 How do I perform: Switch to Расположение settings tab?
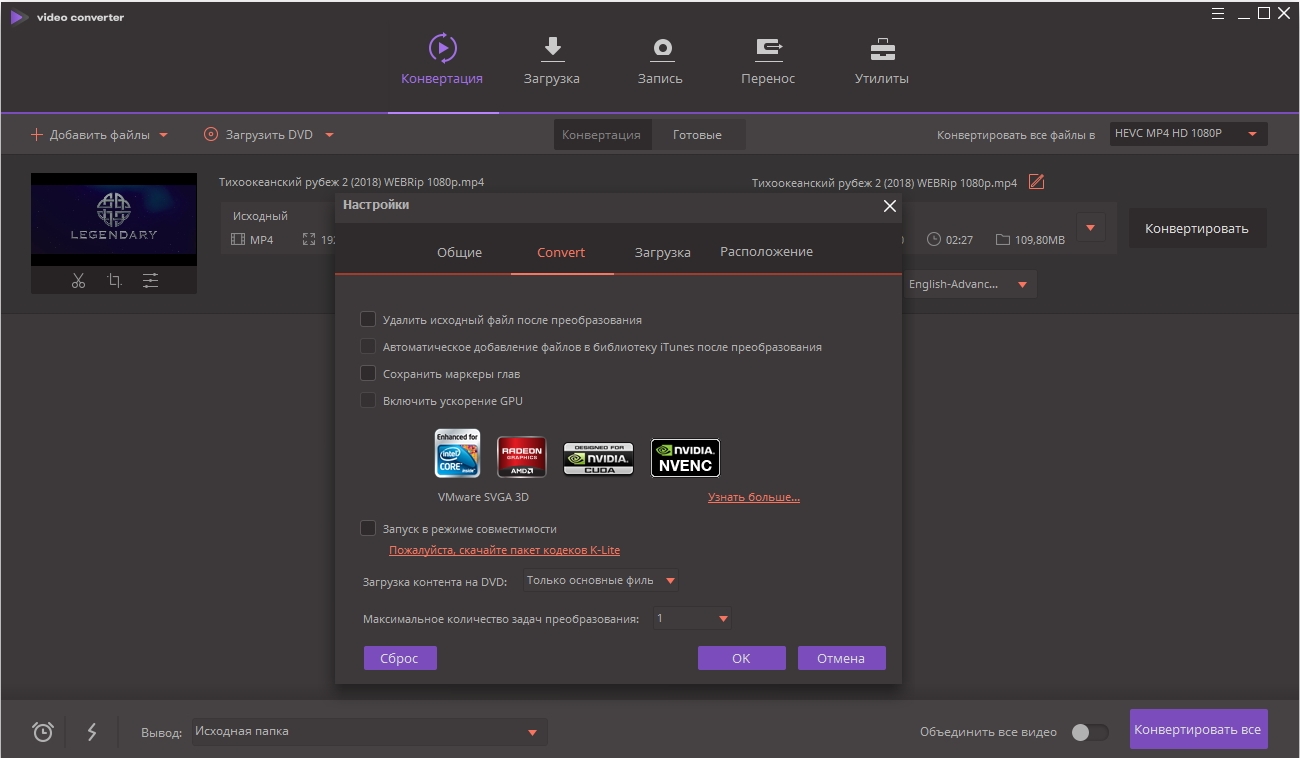point(766,252)
